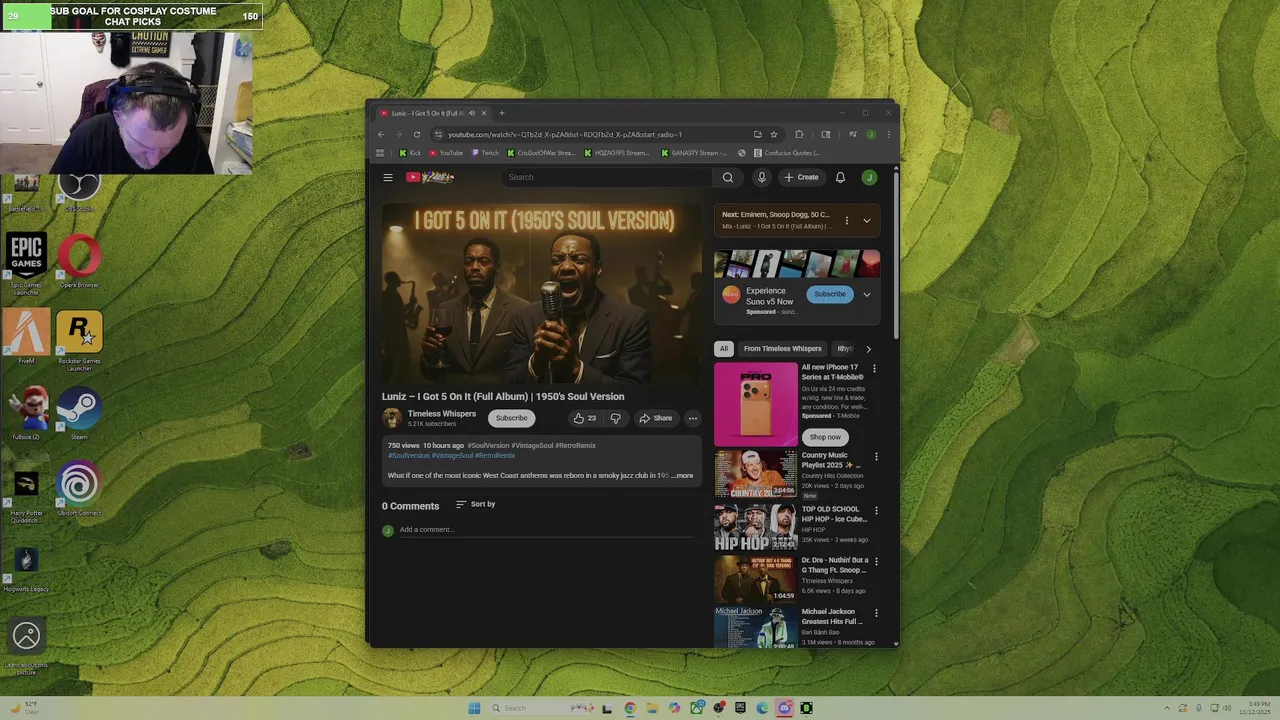1280x720 pixels.
Task: Select the All filter chip
Action: click(724, 349)
